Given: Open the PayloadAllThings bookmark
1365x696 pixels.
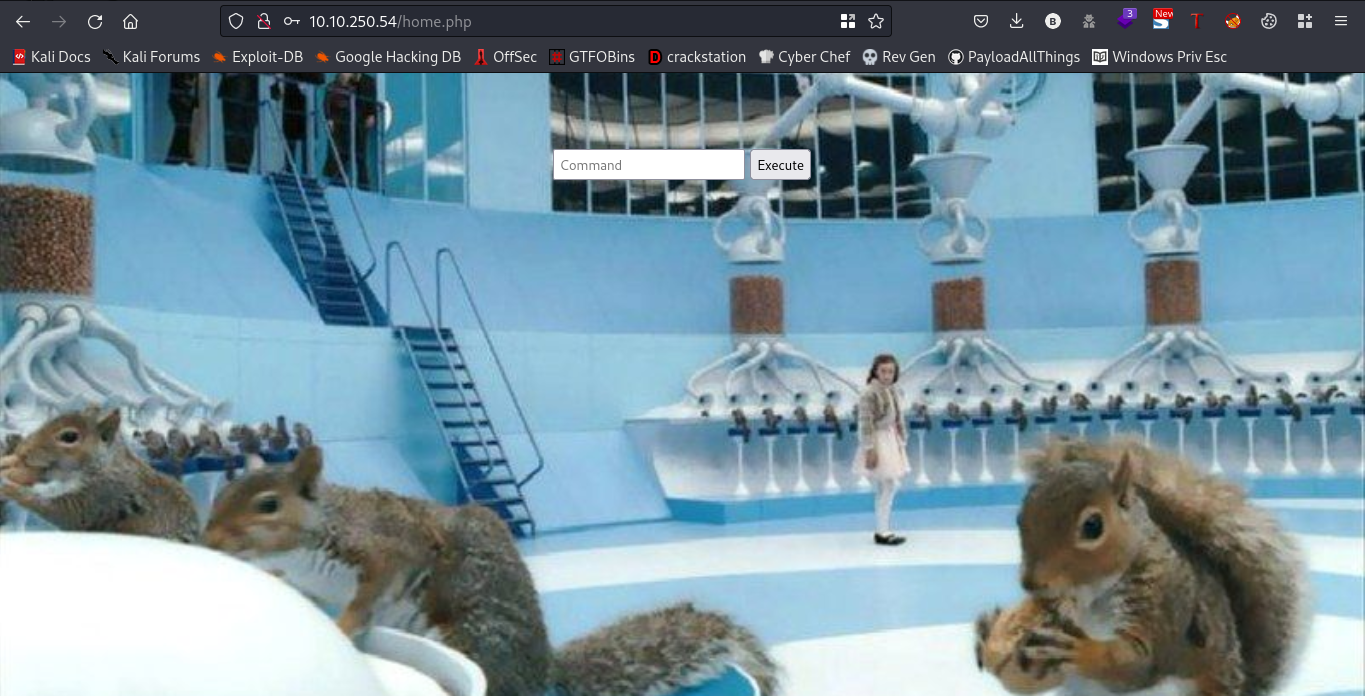Looking at the screenshot, I should (1014, 57).
